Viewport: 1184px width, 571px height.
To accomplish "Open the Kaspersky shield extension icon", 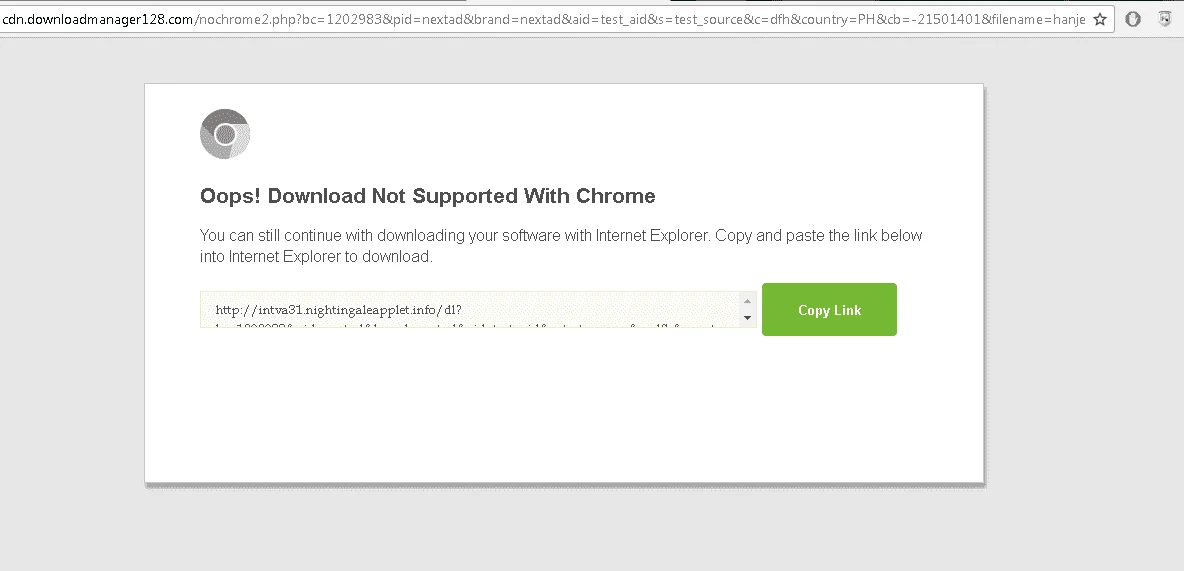I will (1164, 19).
